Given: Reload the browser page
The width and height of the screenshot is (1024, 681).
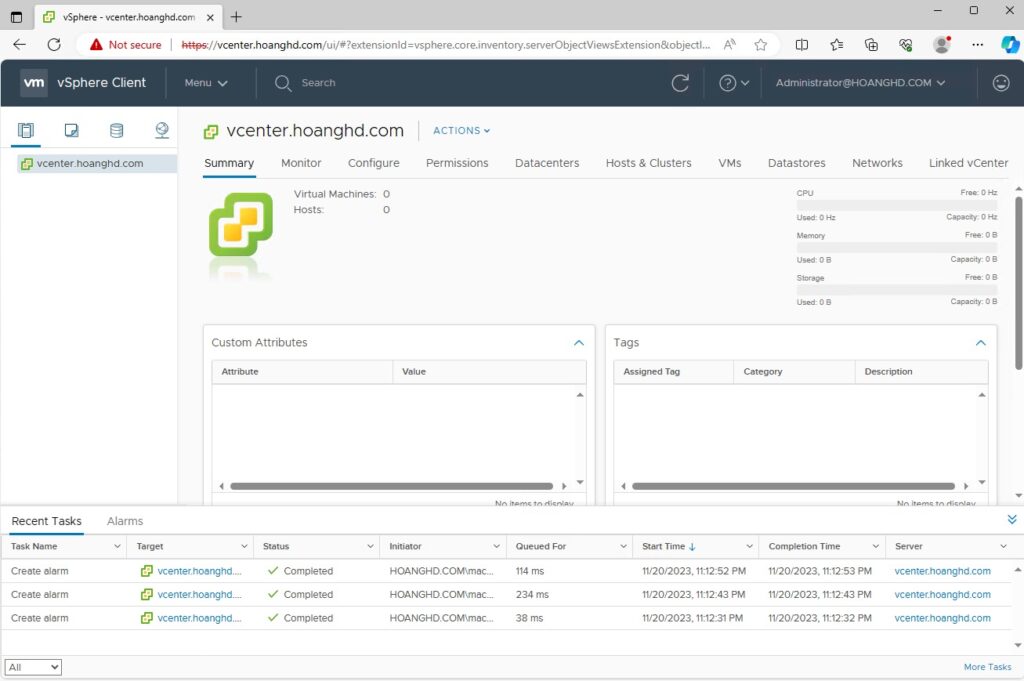Looking at the screenshot, I should coord(54,44).
